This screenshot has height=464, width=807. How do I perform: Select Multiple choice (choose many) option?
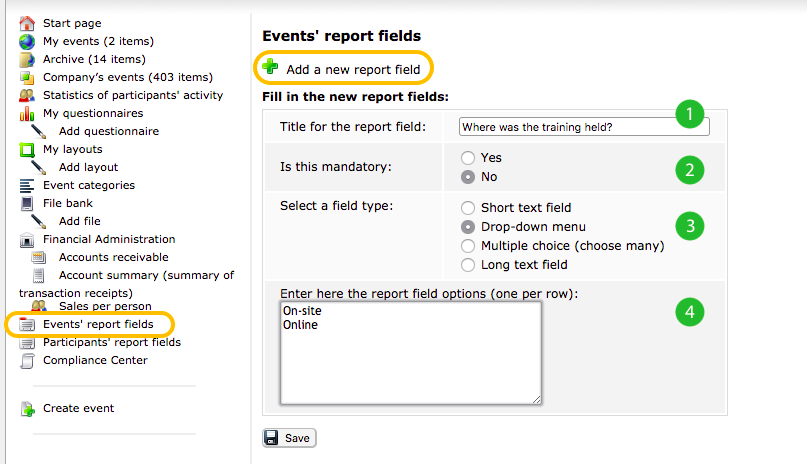[x=467, y=246]
